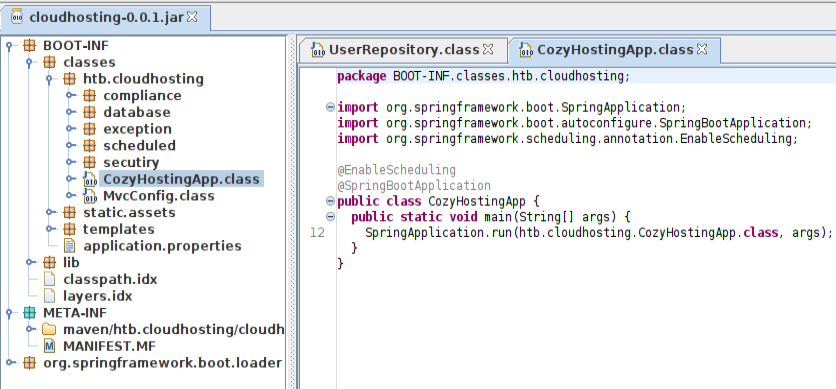
Task: Expand the maven/htb.cloudhosting folder
Action: (x=29, y=329)
